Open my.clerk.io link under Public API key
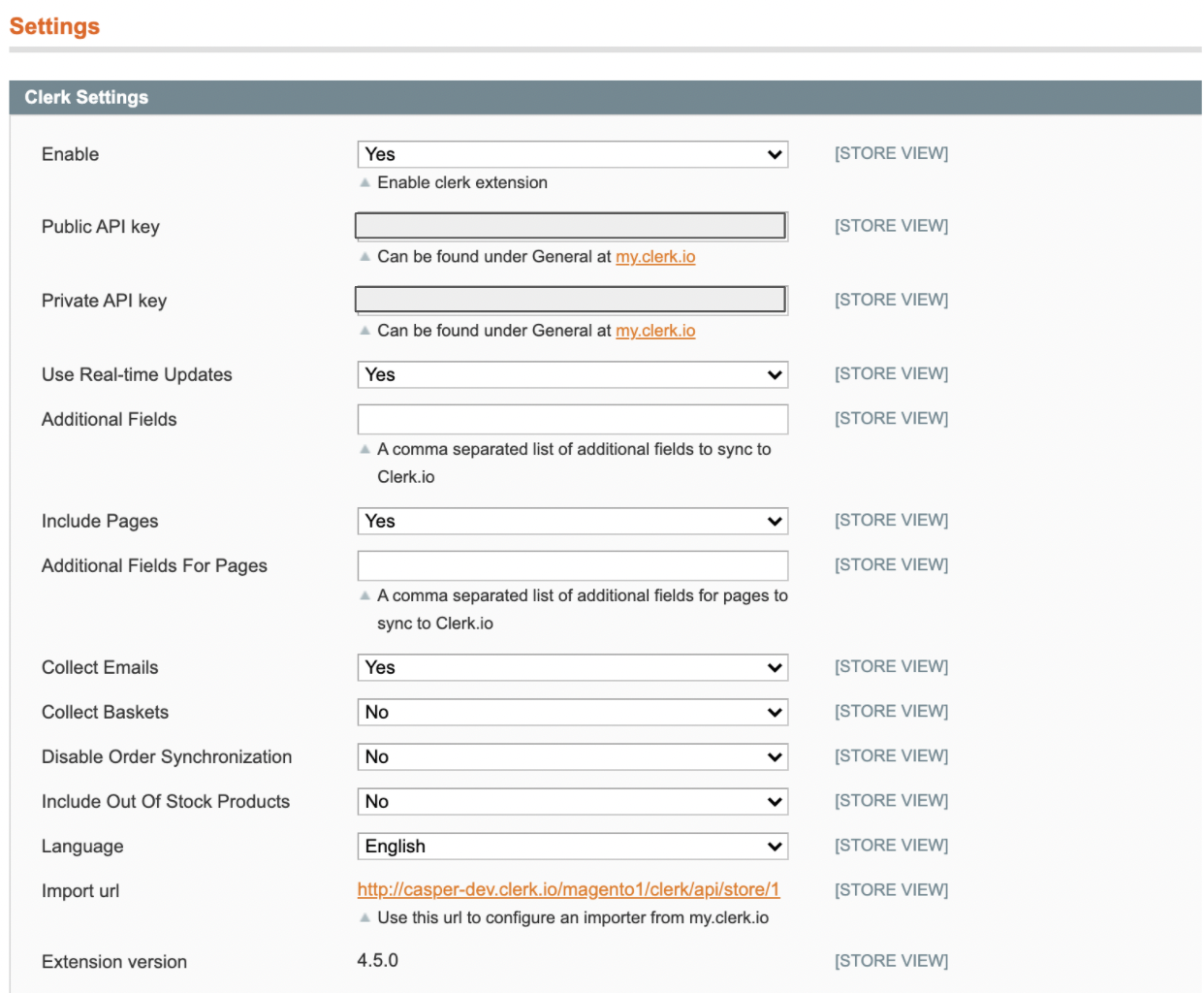Image resolution: width=1204 pixels, height=993 pixels. pyautogui.click(x=655, y=257)
